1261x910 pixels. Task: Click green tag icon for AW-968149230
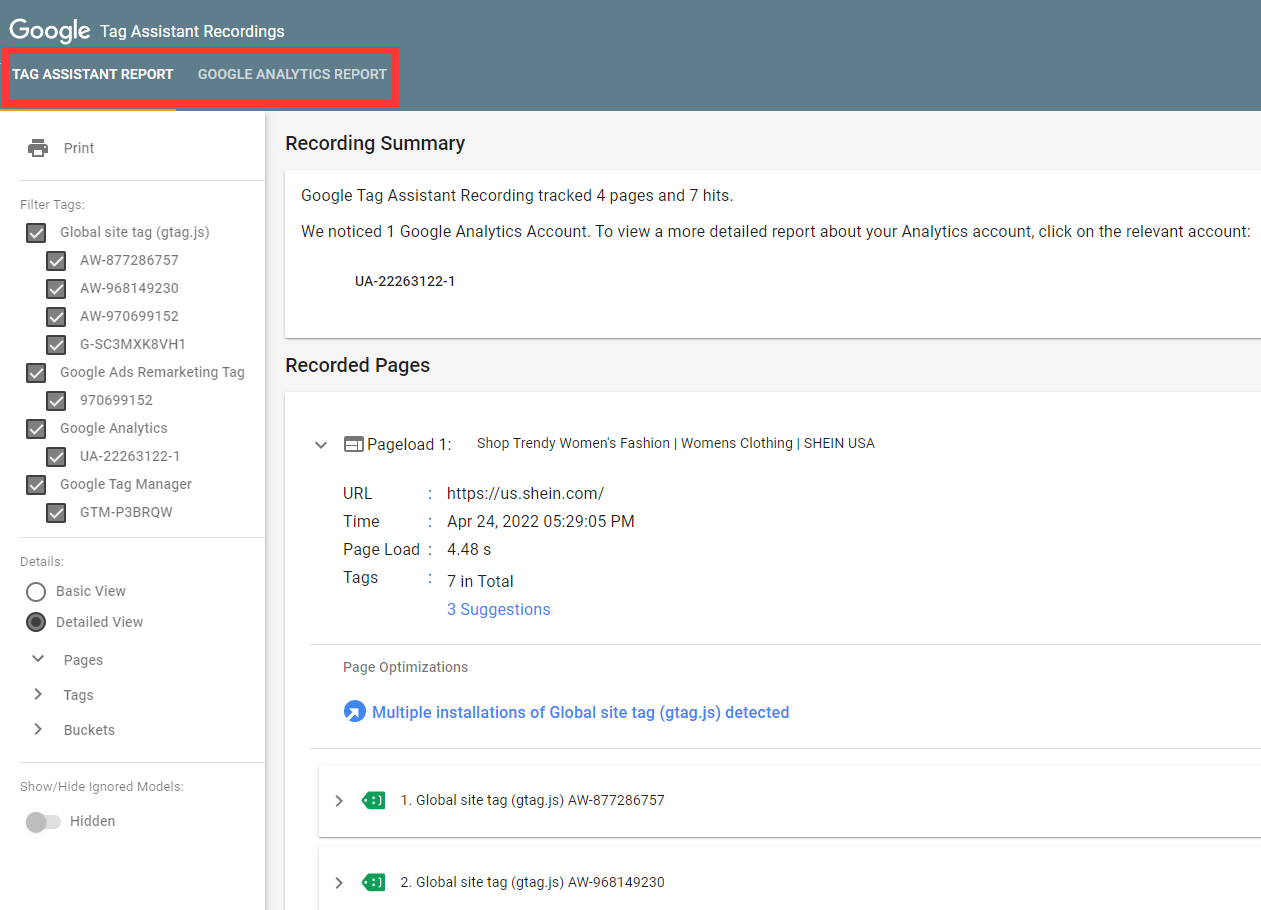[x=373, y=882]
